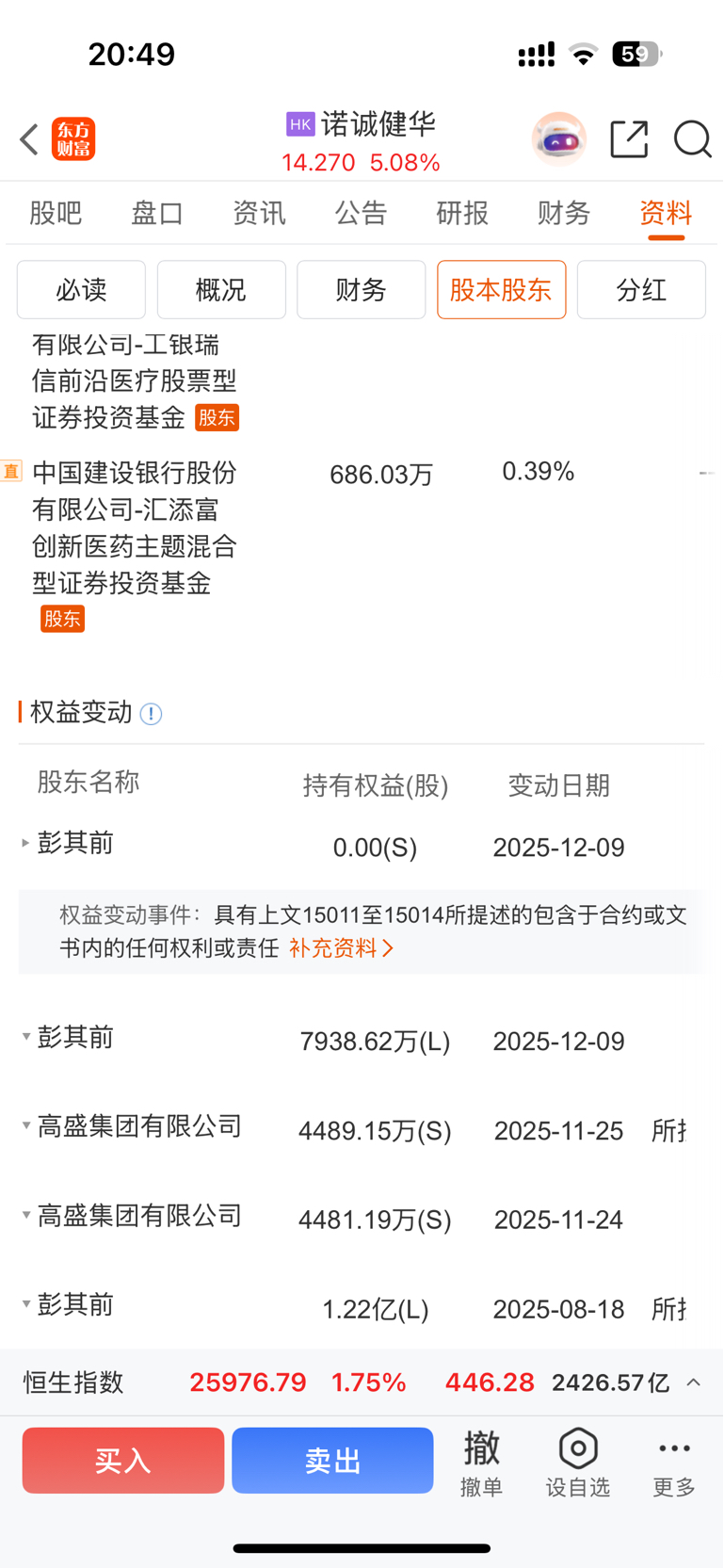The width and height of the screenshot is (724, 1568).
Task: Open search with magnifier icon
Action: 692,139
